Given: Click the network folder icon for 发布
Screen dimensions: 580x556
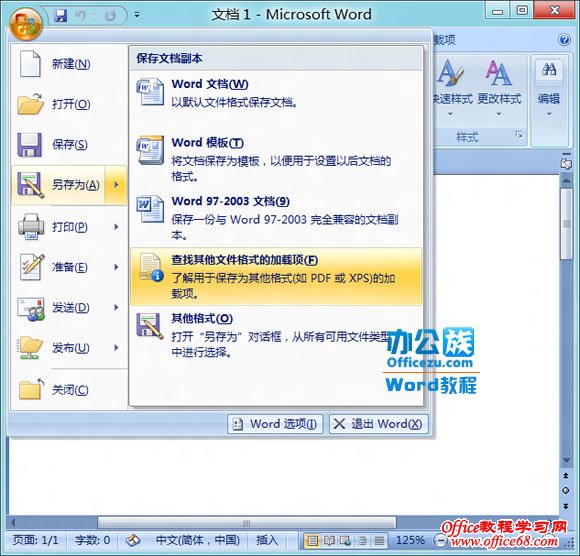Looking at the screenshot, I should click(30, 347).
